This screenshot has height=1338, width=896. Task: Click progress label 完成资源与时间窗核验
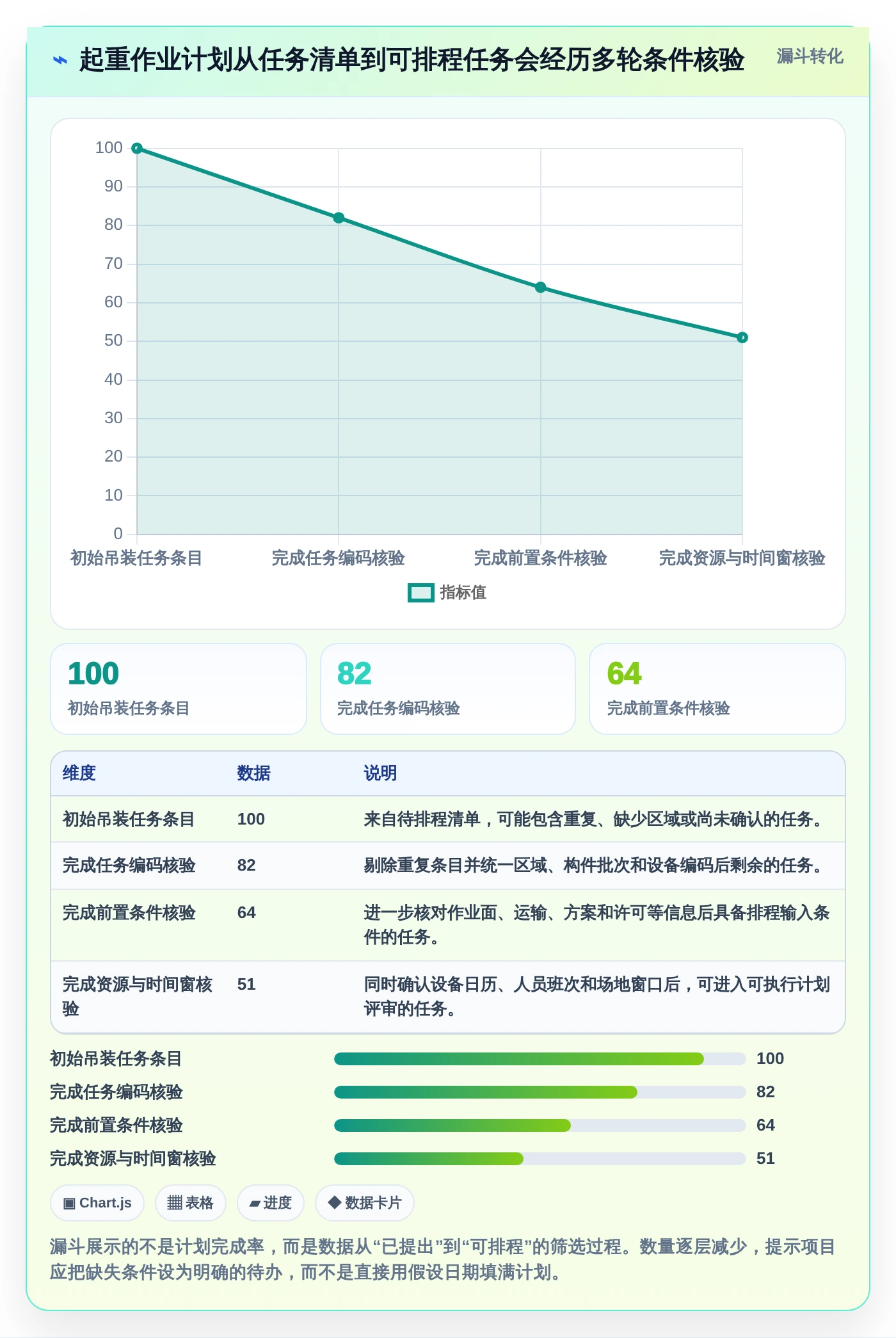coord(133,1159)
